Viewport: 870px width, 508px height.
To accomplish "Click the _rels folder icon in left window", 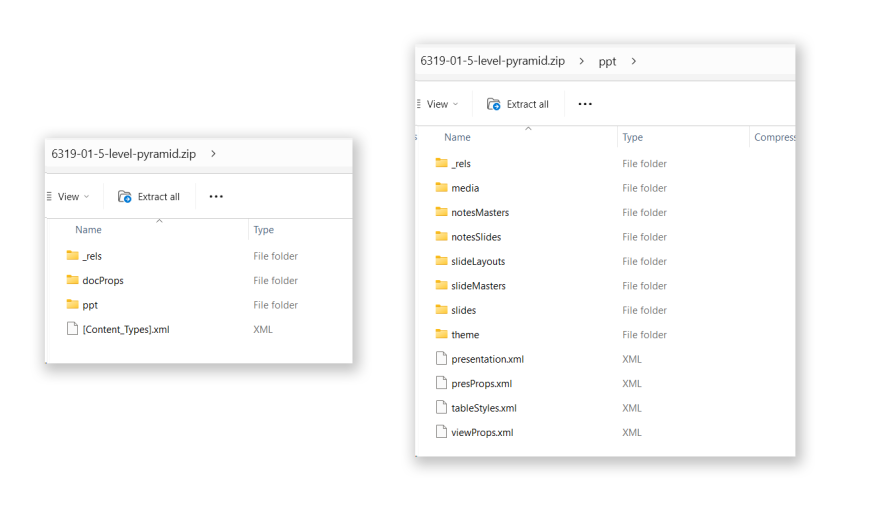I will 72,255.
